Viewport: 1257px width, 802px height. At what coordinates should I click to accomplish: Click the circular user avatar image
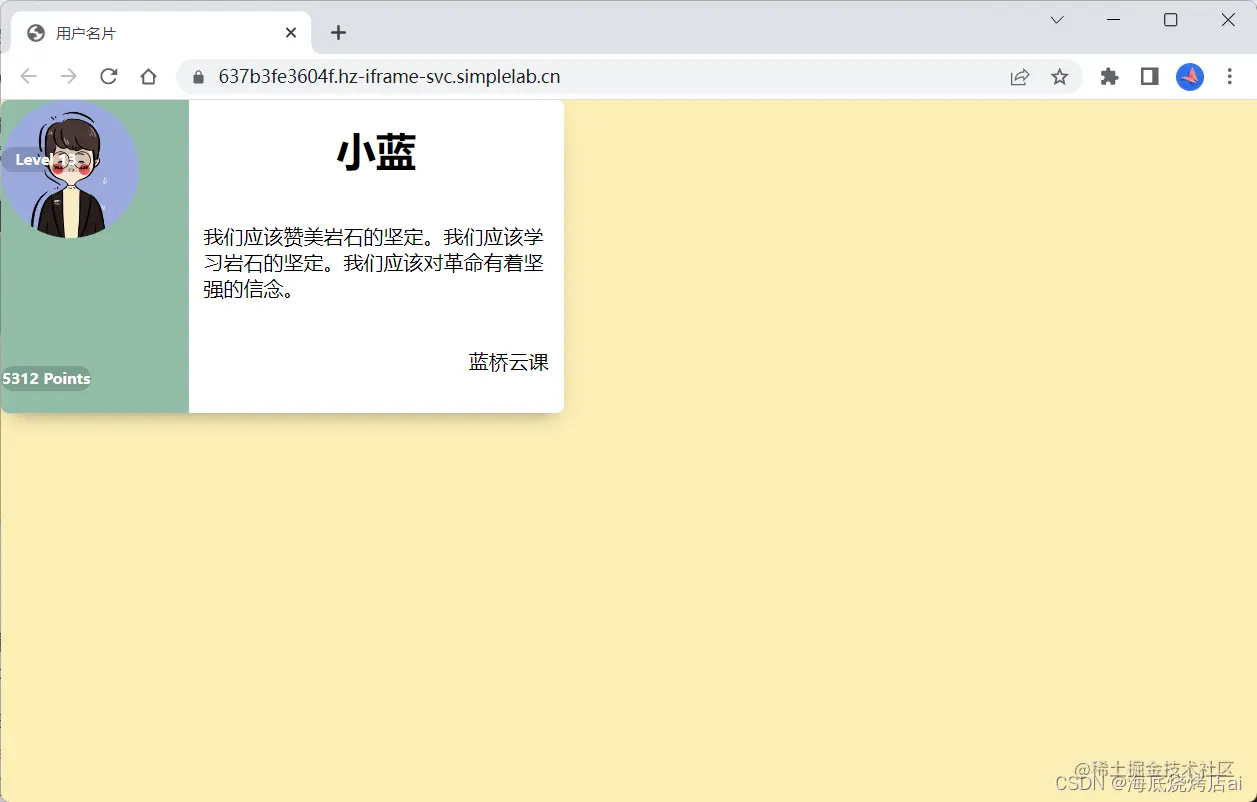pos(70,170)
